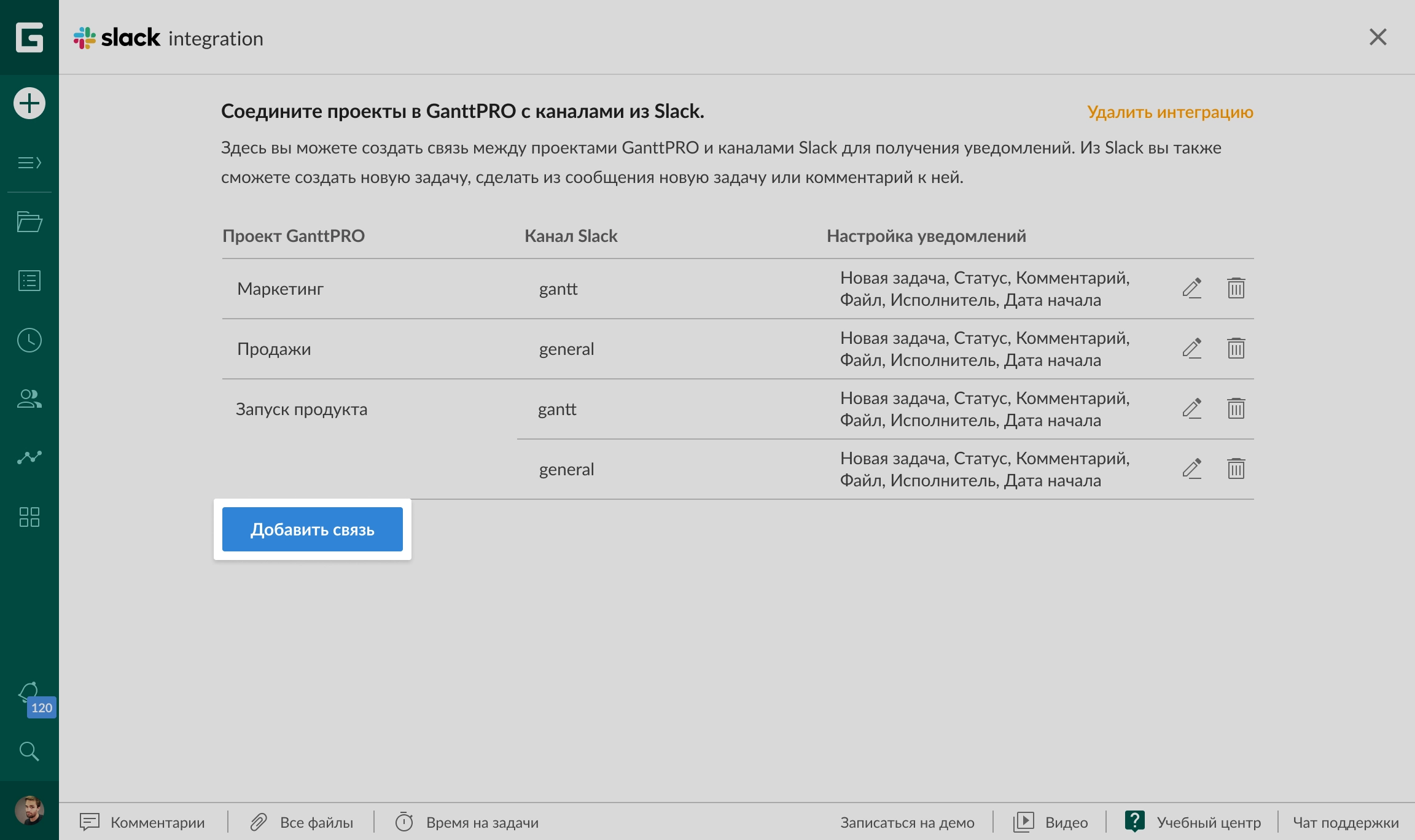
Task: Click your profile avatar photo
Action: pos(29,809)
